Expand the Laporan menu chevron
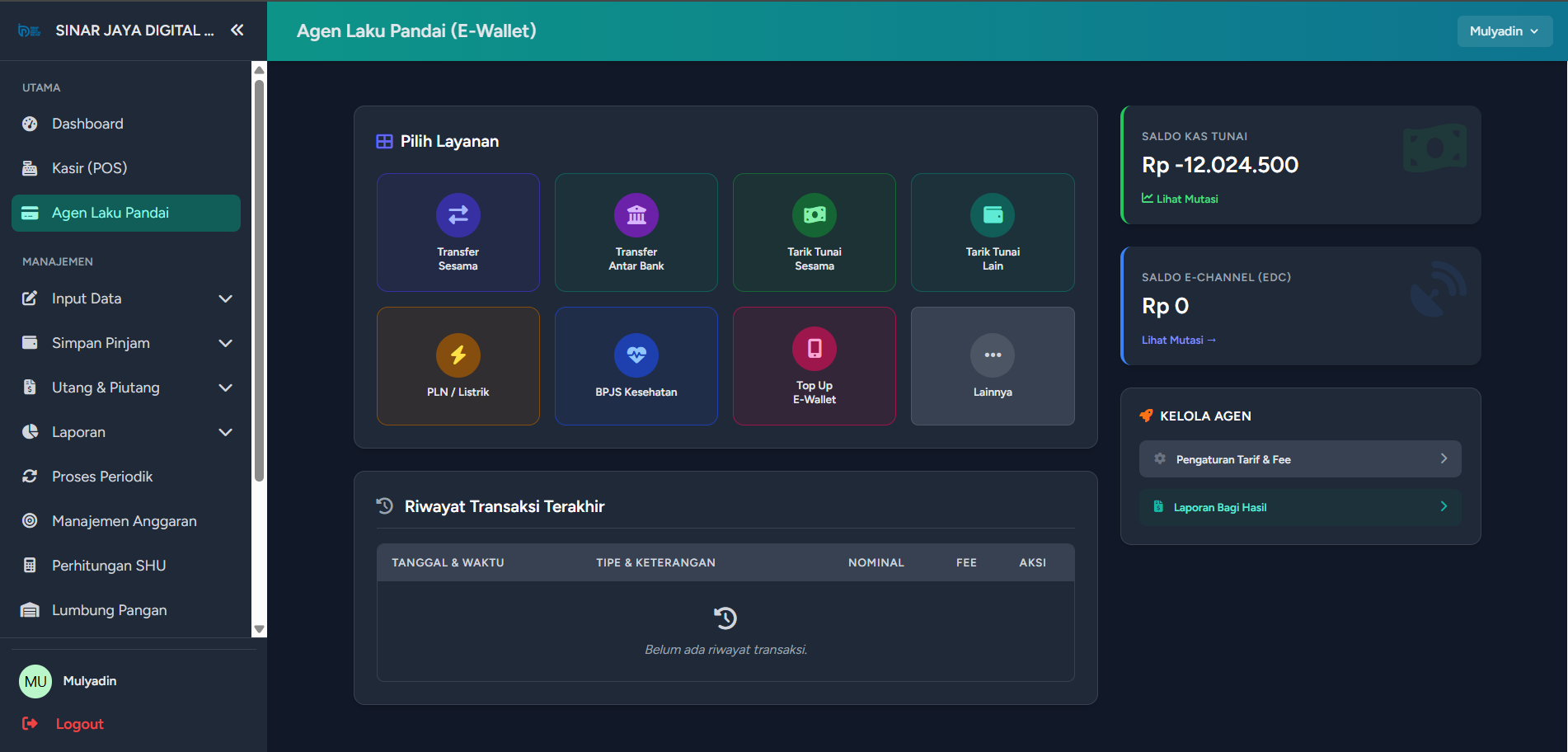The width and height of the screenshot is (1568, 752). [x=225, y=432]
